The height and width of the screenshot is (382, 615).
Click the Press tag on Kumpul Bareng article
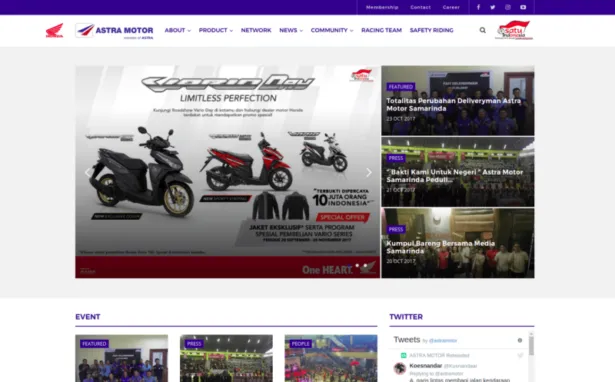396,229
